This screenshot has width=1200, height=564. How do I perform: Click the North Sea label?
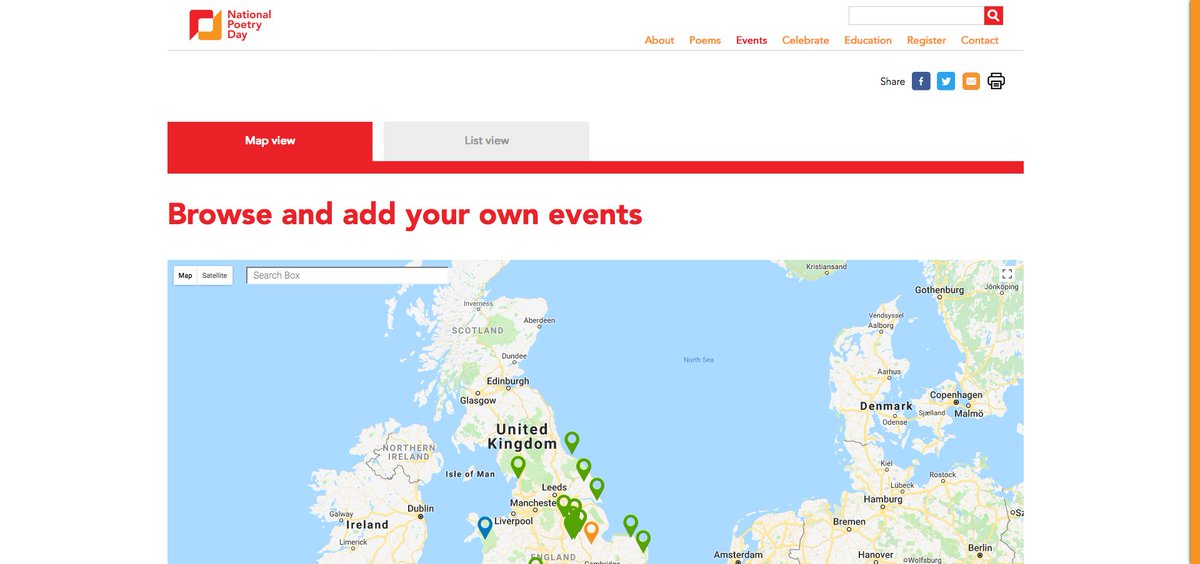[699, 360]
